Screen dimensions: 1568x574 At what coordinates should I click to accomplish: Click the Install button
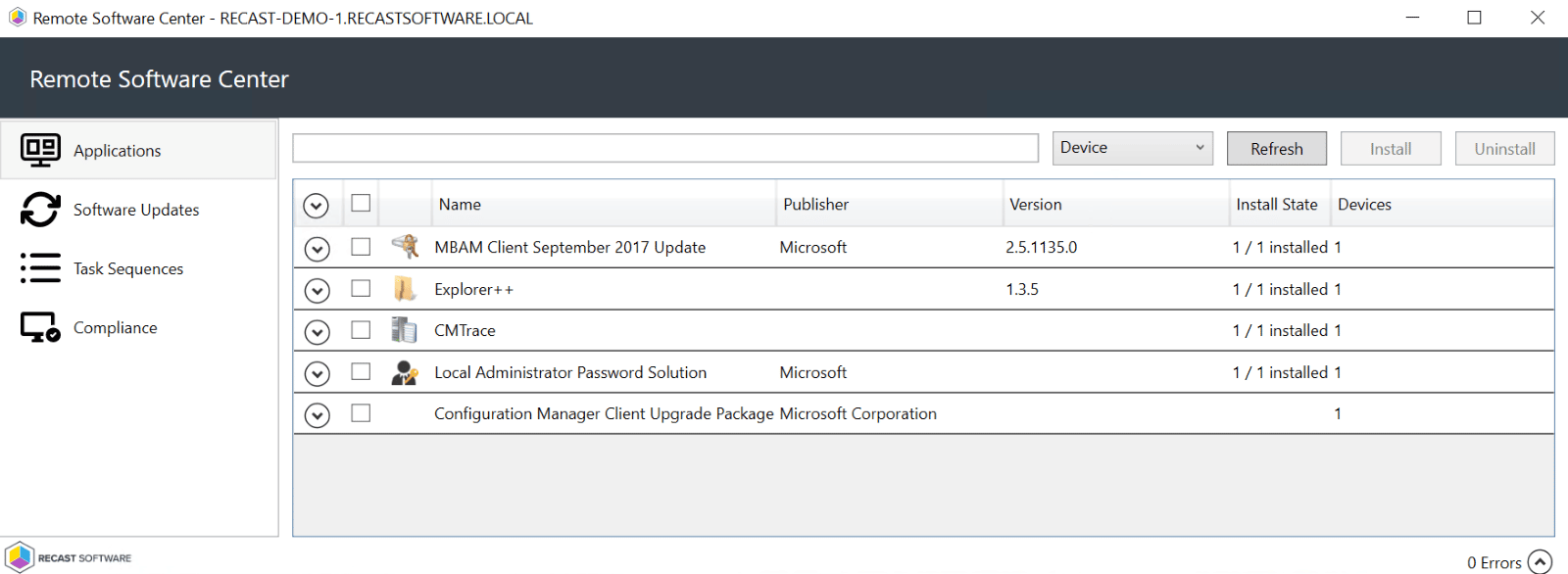pos(1391,149)
